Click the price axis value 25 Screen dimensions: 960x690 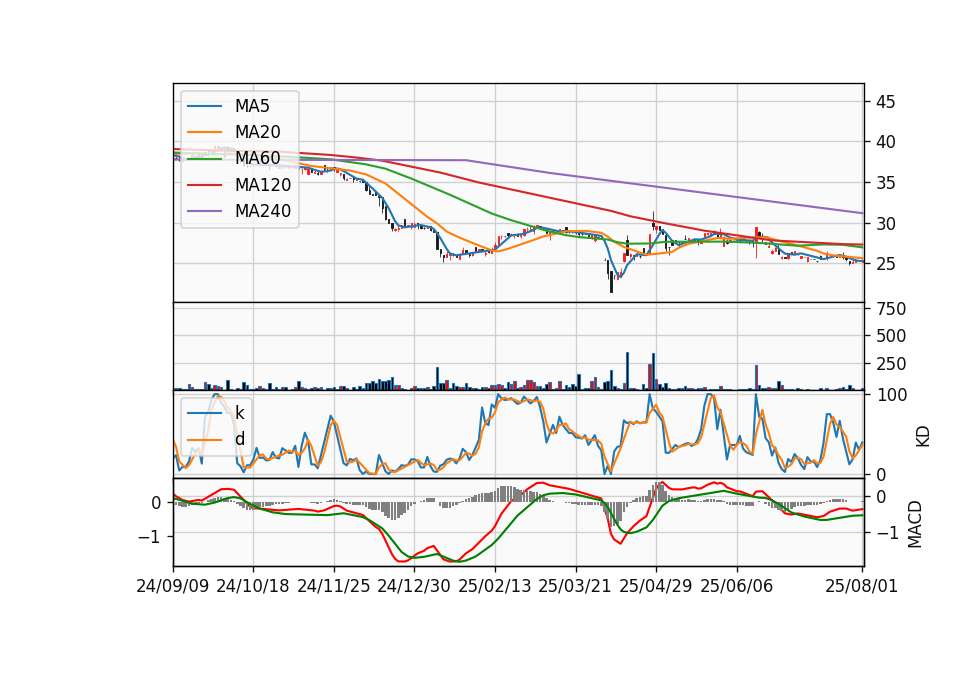click(885, 264)
